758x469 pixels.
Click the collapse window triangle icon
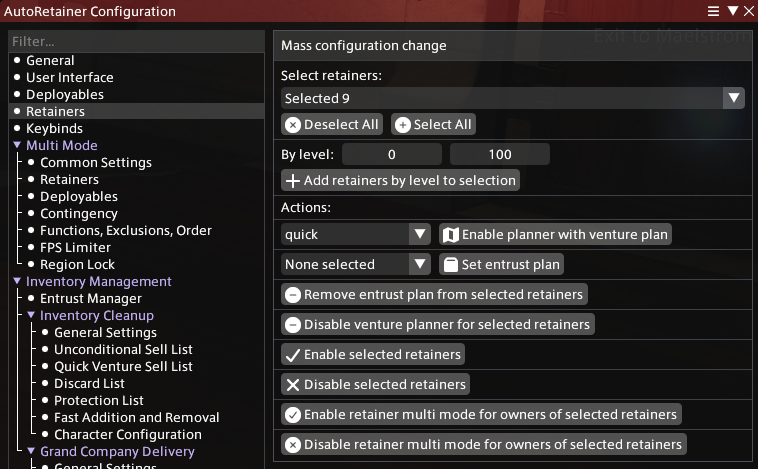click(731, 11)
